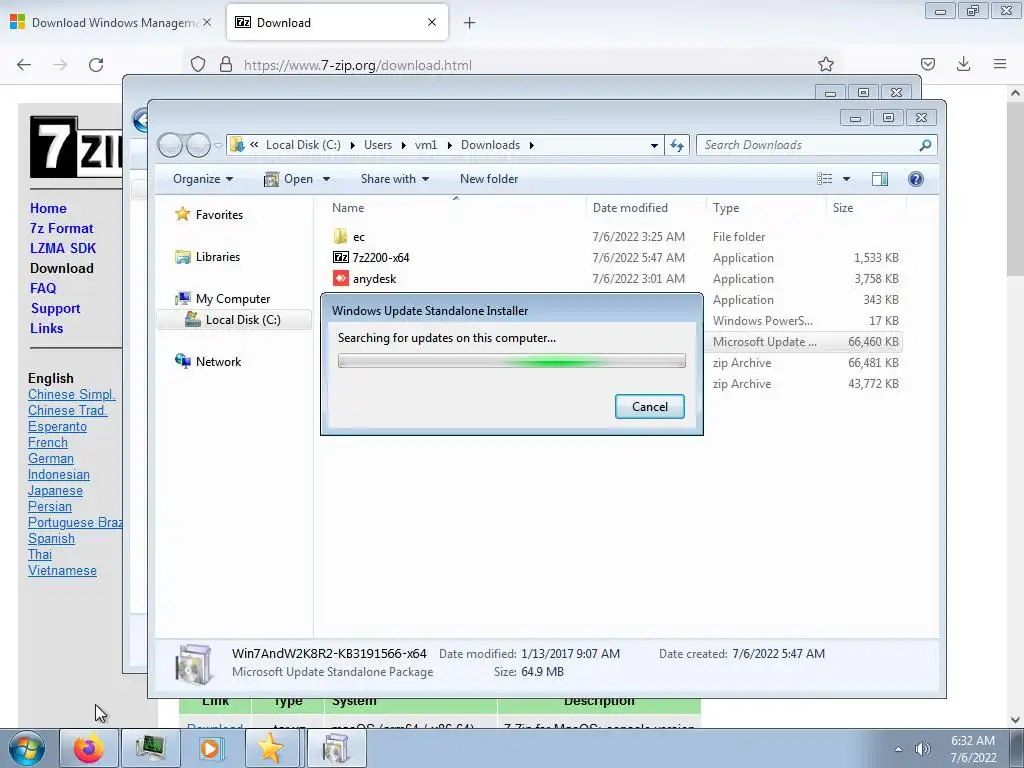
Task: Open the address bar history dropdown
Action: point(654,146)
